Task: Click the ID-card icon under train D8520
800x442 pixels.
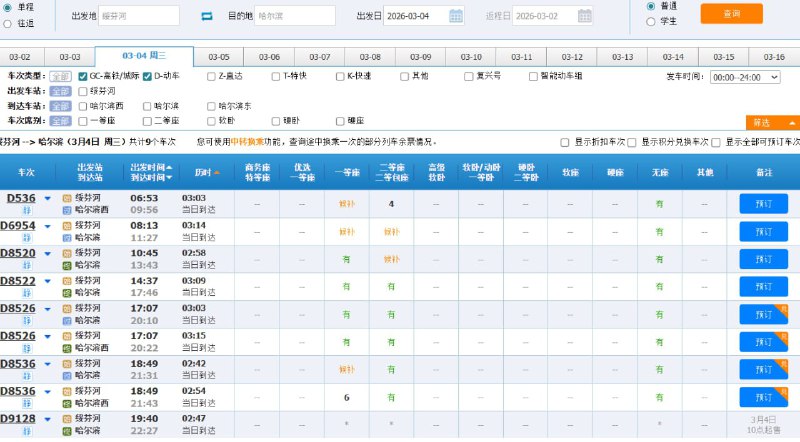Action: 27,266
